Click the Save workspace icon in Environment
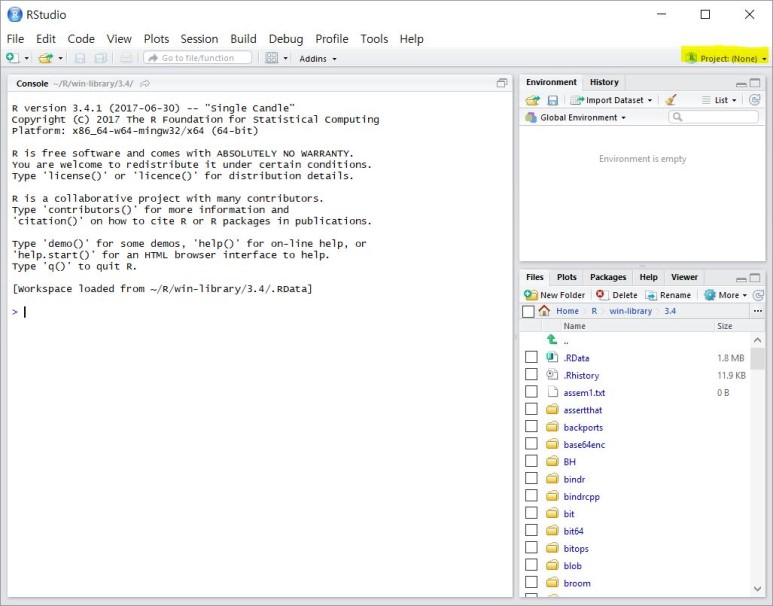The image size is (773, 606). (553, 100)
